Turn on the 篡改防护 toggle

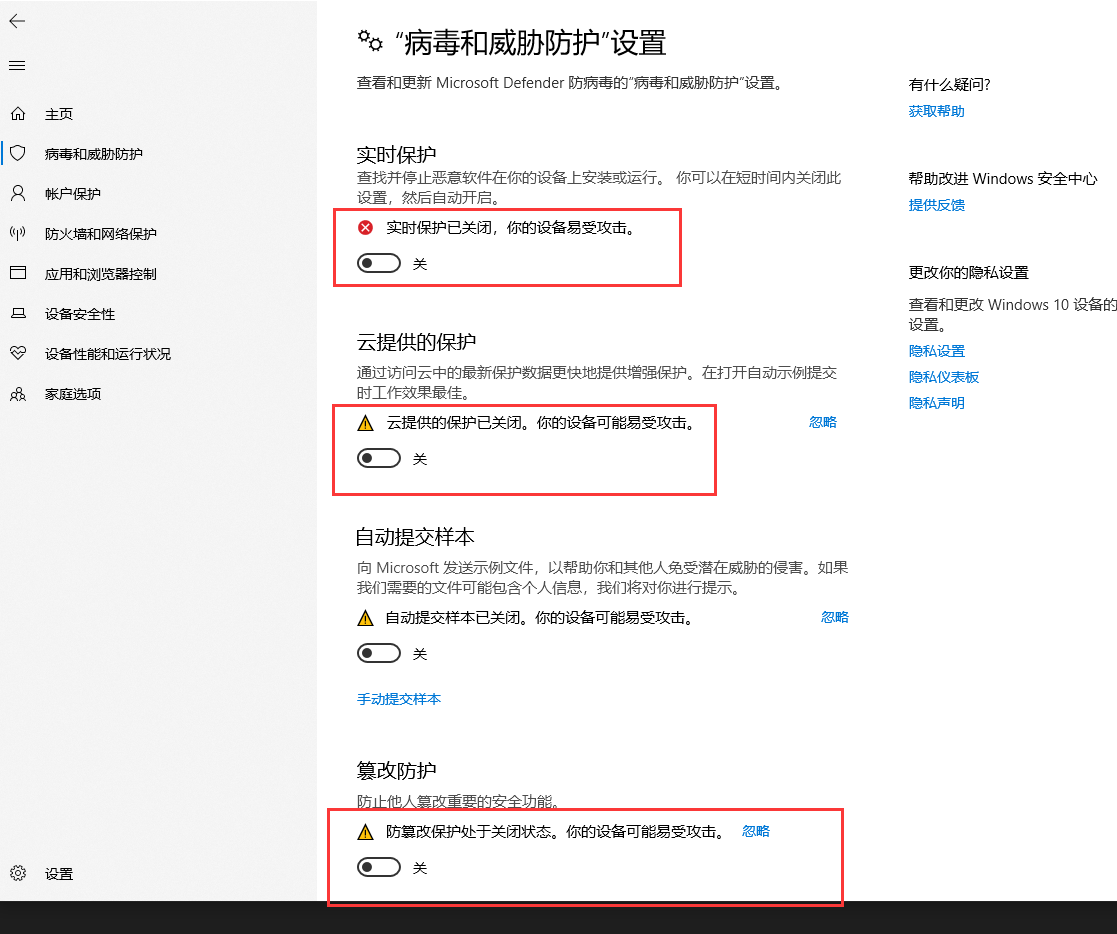pyautogui.click(x=379, y=867)
